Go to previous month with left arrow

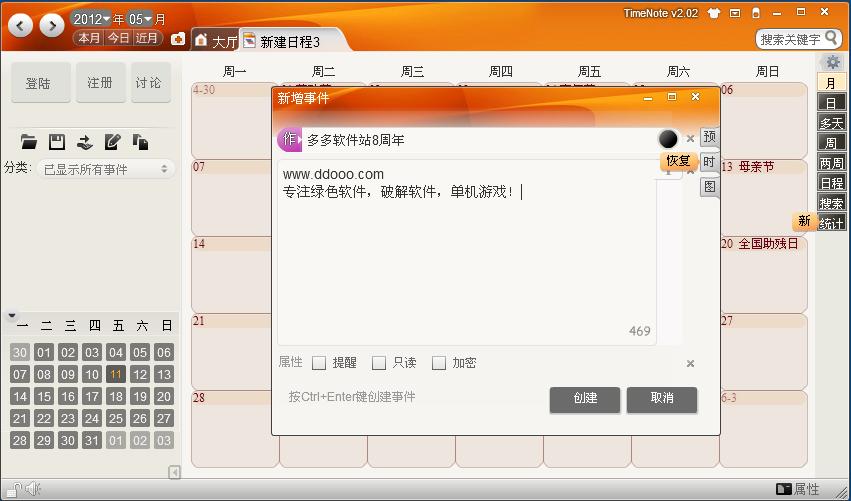pos(20,25)
